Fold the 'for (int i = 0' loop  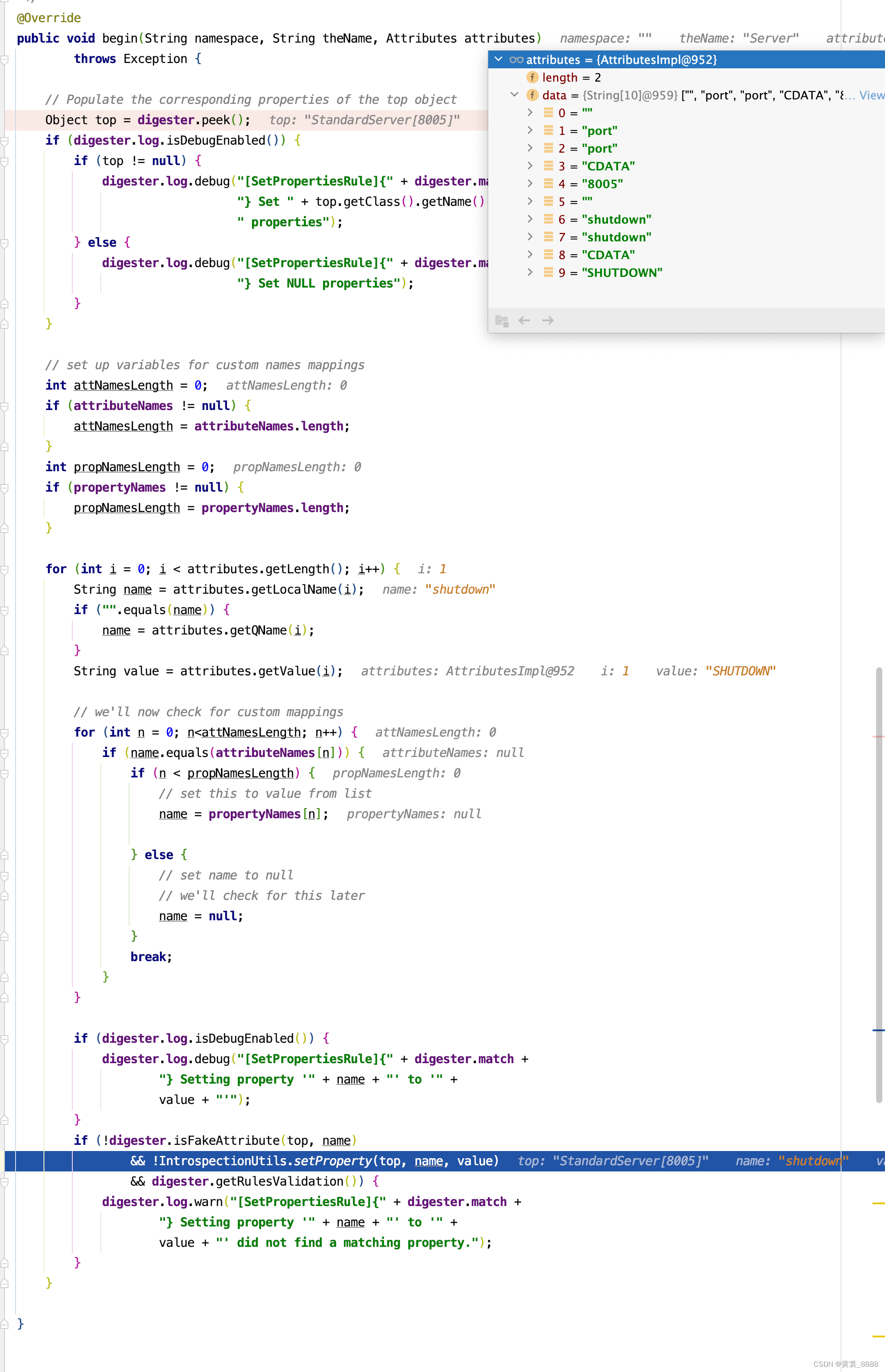(4, 570)
